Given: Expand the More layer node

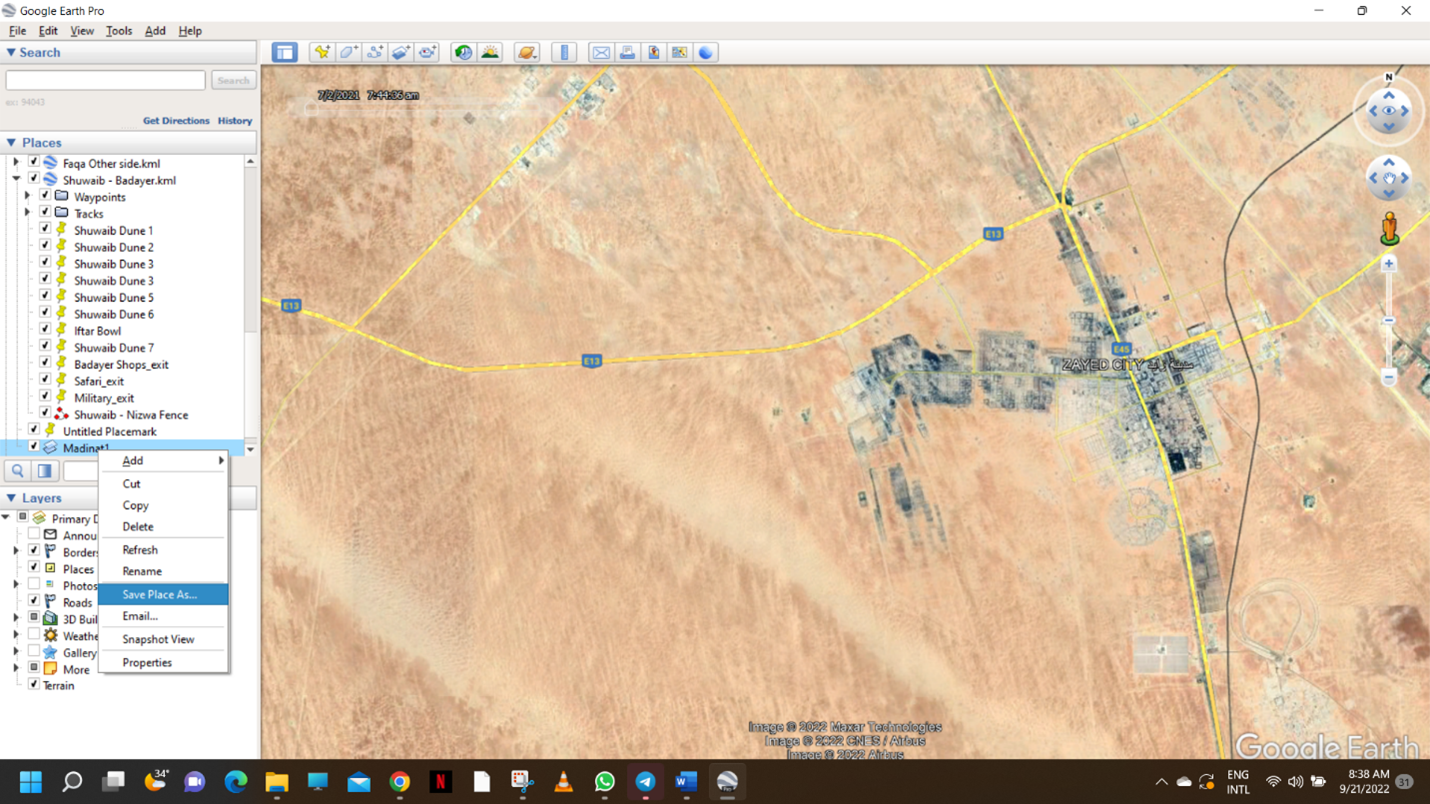Looking at the screenshot, I should (x=16, y=668).
